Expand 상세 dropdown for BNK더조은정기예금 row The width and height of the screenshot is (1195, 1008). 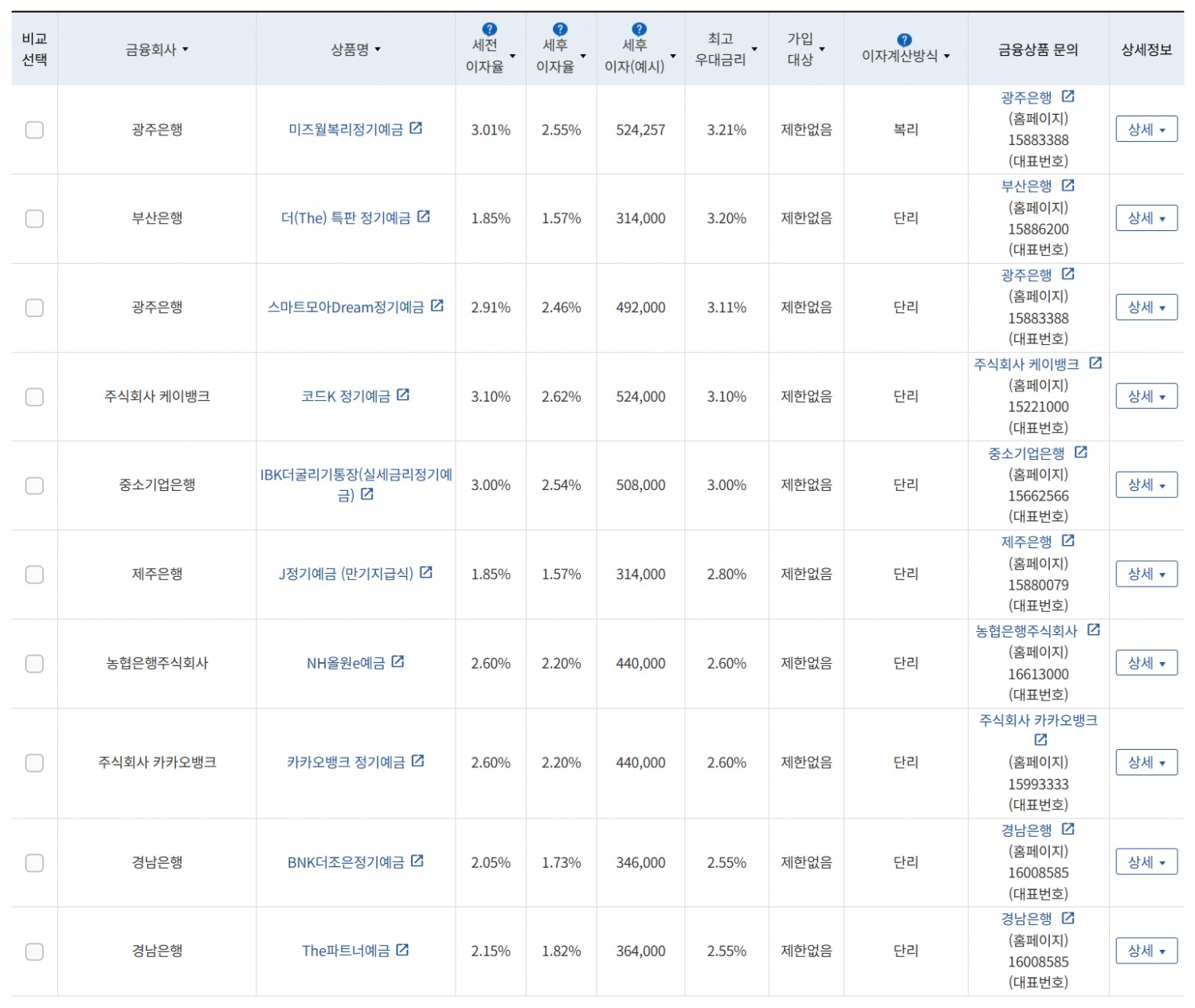pos(1146,862)
